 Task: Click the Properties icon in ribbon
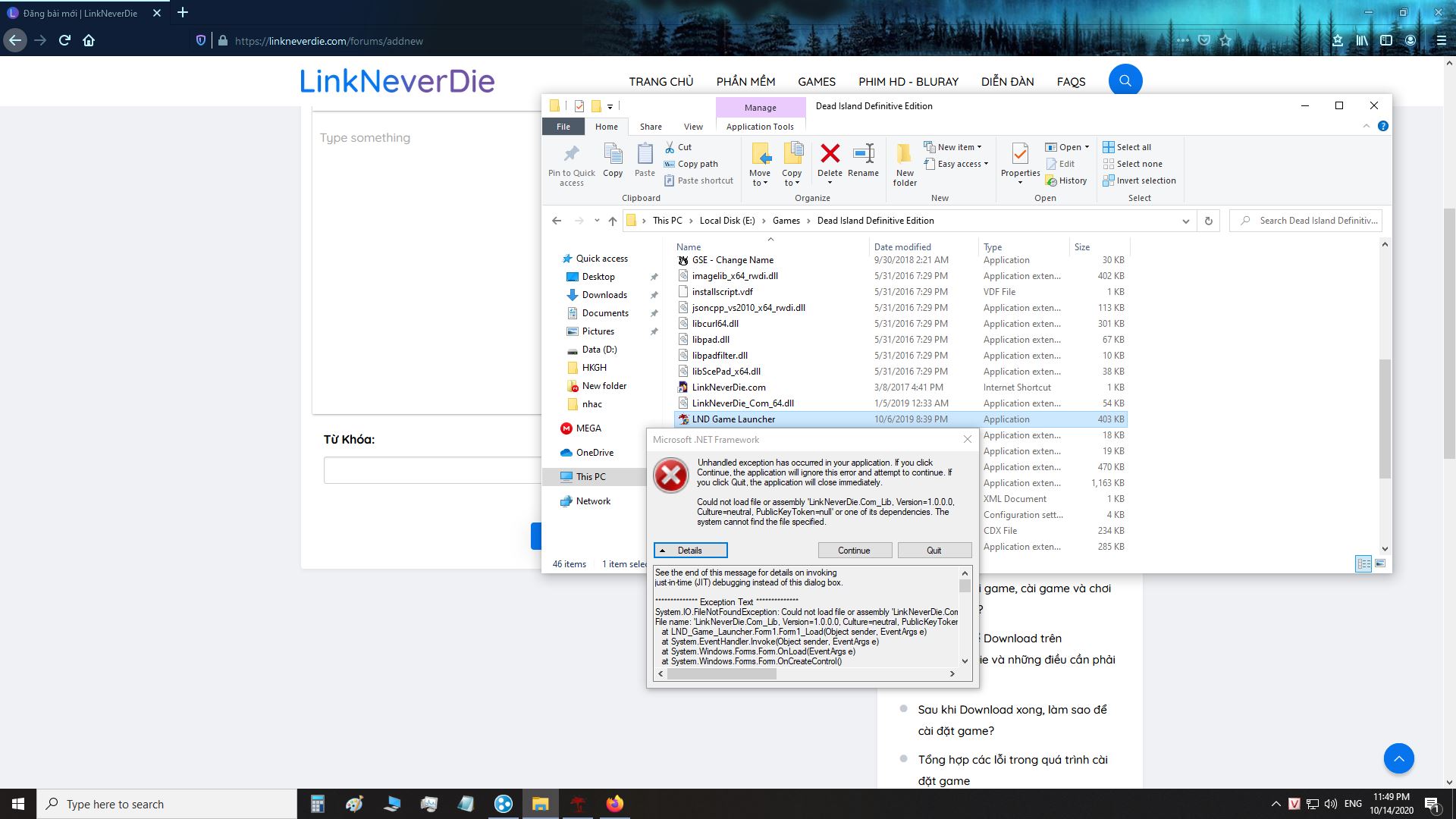pyautogui.click(x=1020, y=154)
